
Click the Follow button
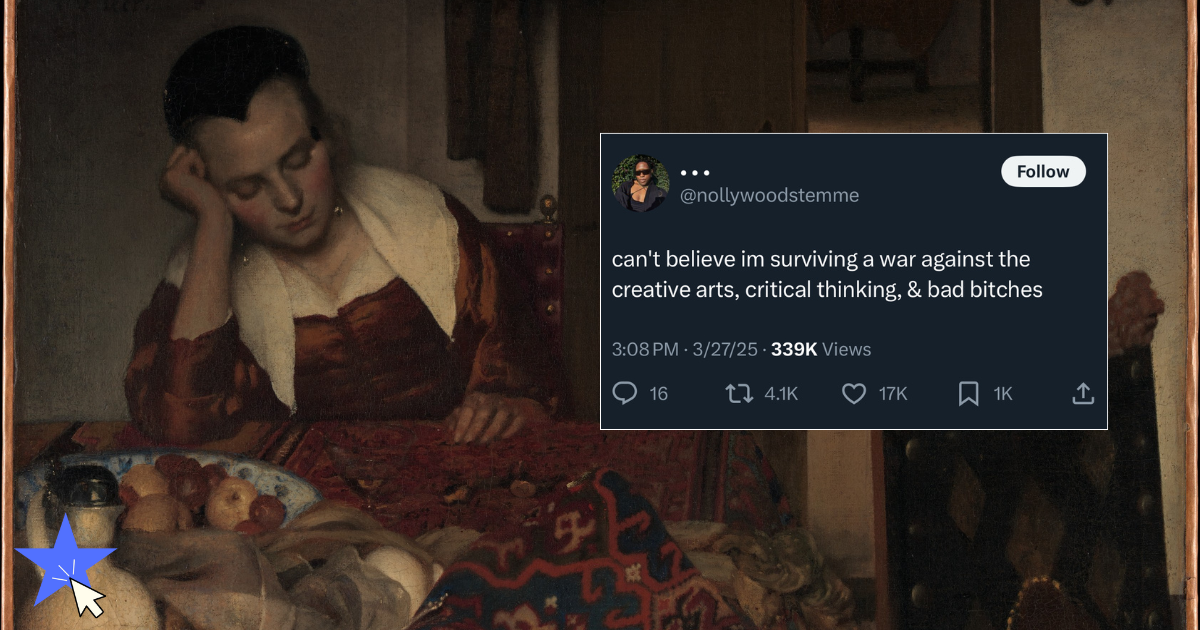tap(1043, 171)
